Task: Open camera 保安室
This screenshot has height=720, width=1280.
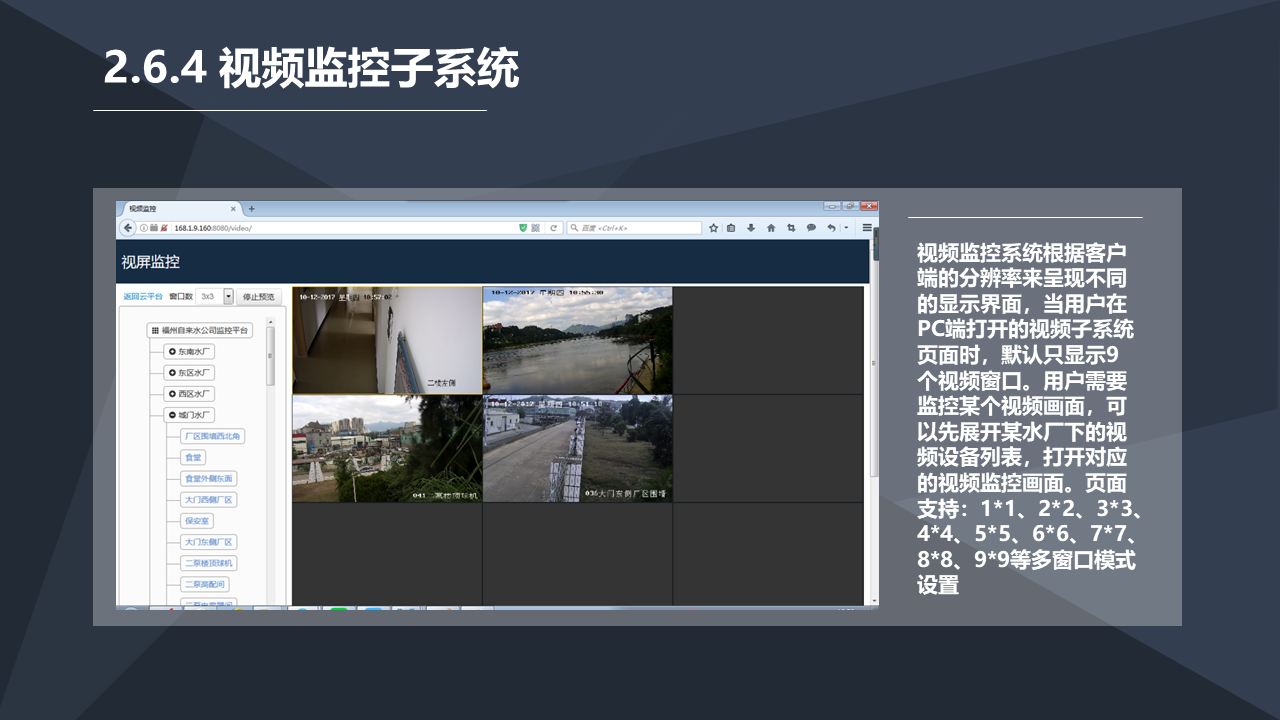Action: 197,521
